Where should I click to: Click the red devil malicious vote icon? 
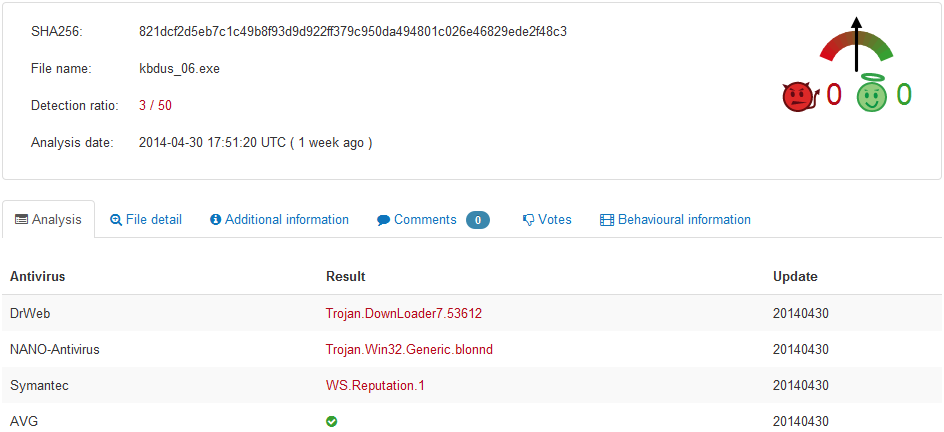tap(802, 96)
